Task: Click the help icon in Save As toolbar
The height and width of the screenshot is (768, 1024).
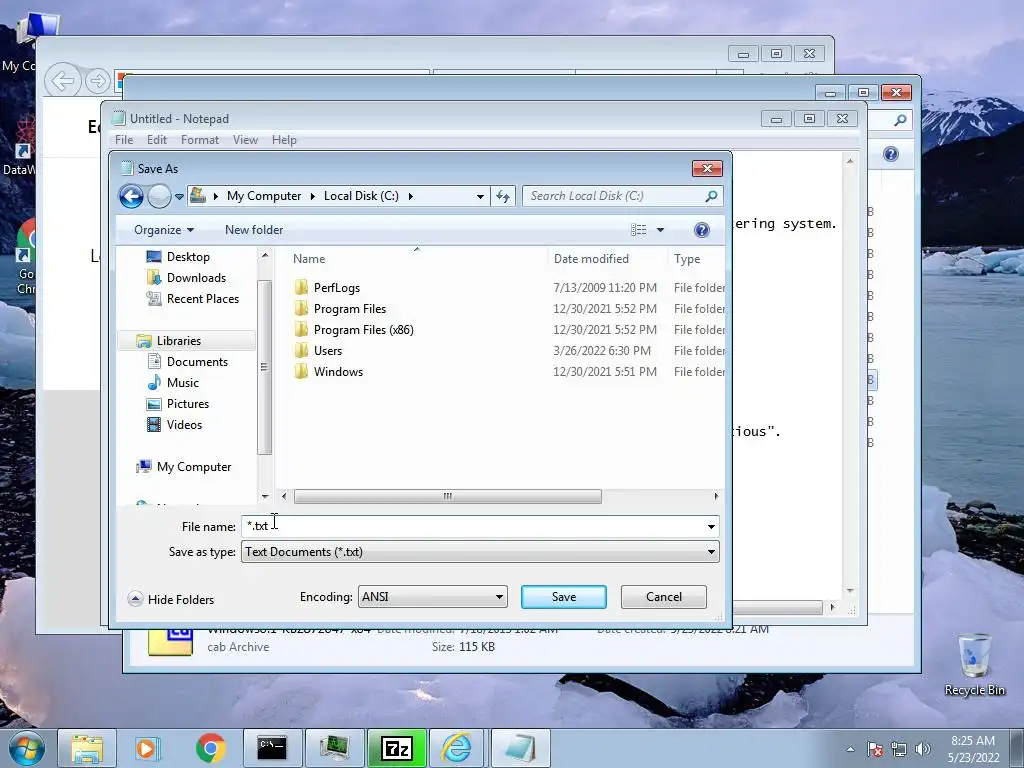Action: 701,230
